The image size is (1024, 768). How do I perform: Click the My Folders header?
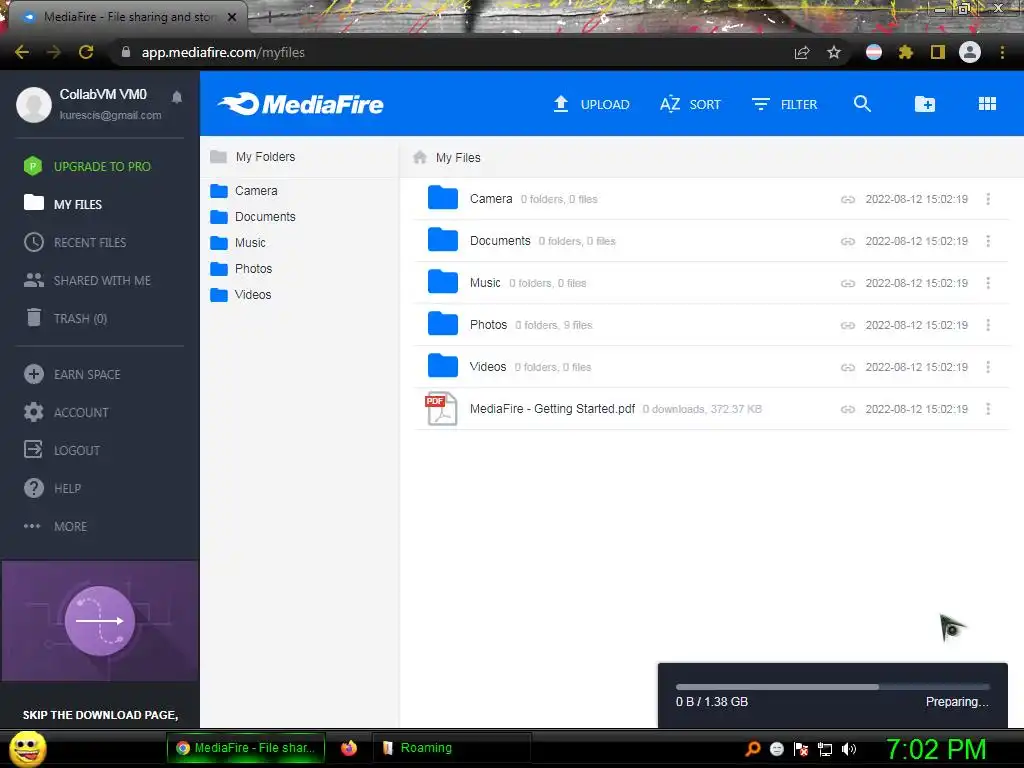point(253,157)
